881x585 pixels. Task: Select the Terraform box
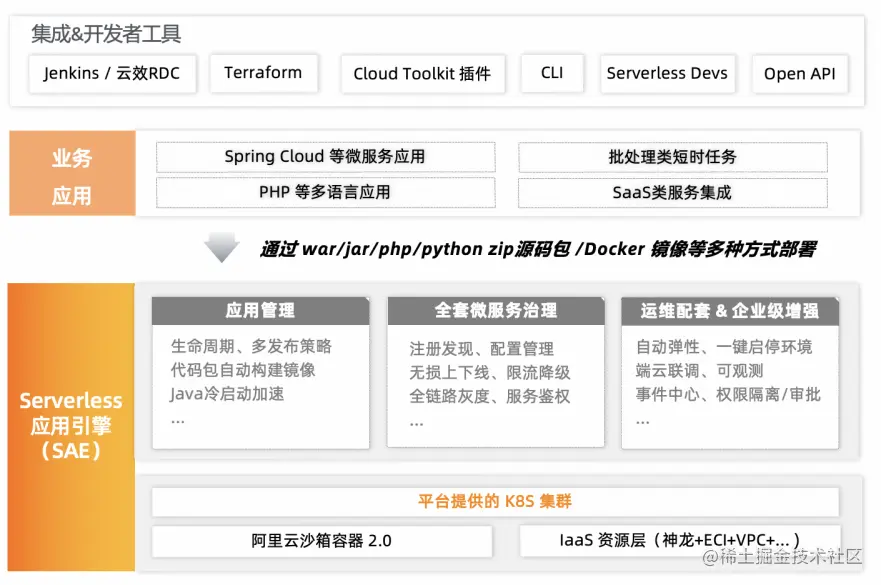pyautogui.click(x=264, y=73)
